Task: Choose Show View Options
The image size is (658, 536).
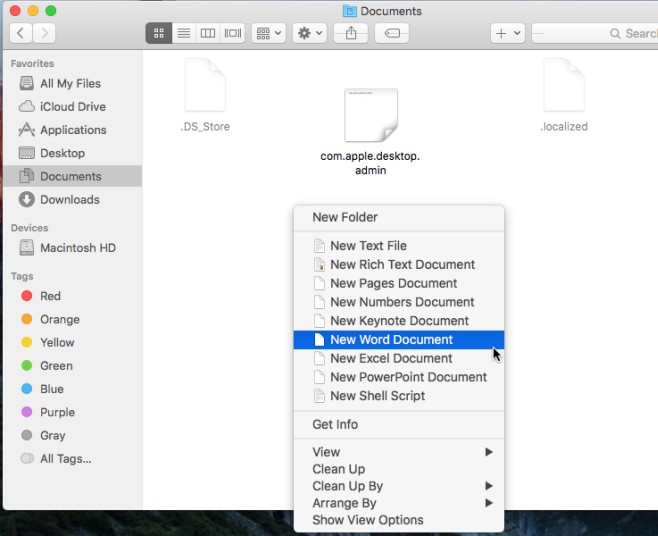Action: (399, 520)
